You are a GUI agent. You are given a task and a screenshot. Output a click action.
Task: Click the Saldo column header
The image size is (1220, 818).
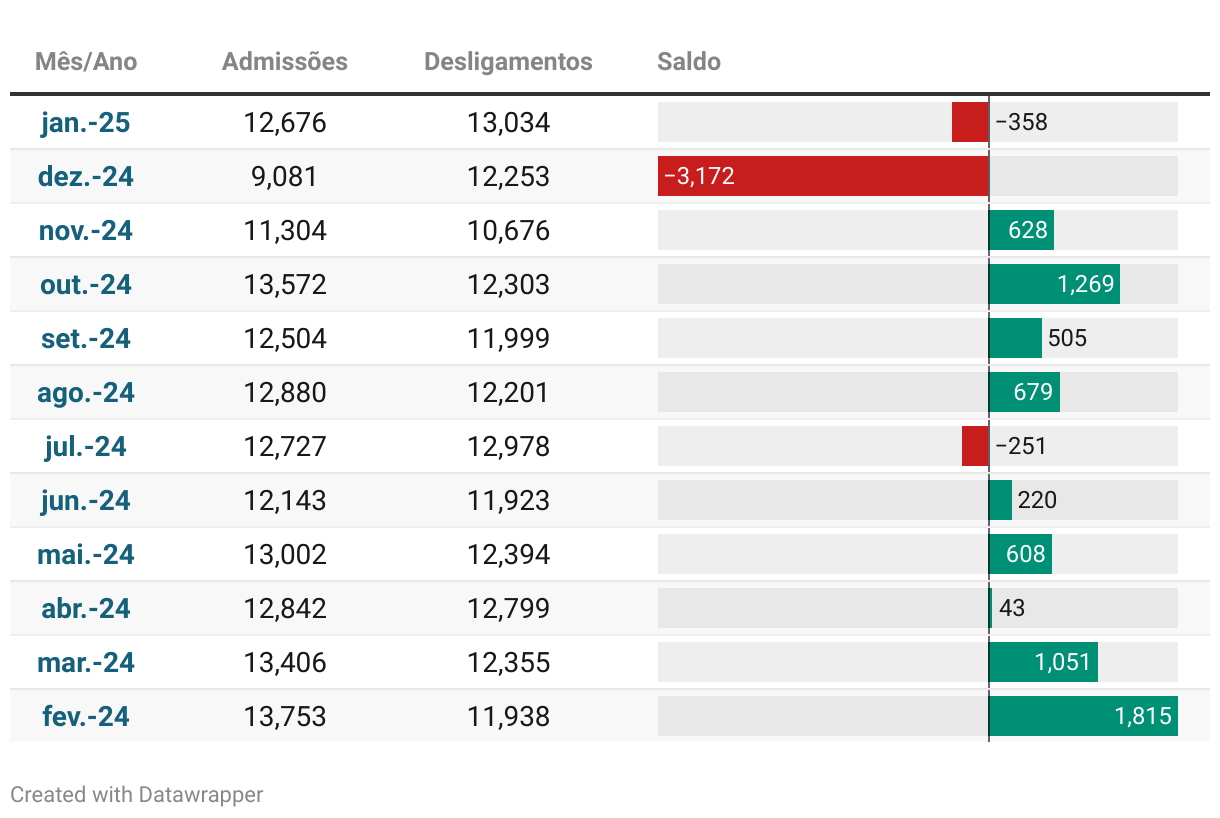coord(689,62)
